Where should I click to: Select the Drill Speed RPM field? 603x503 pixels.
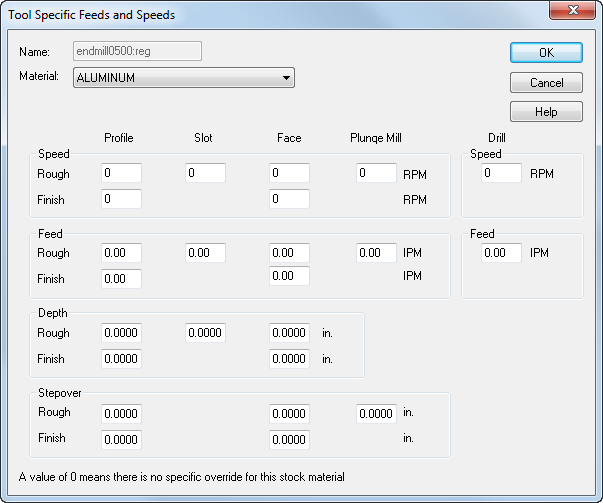point(502,174)
